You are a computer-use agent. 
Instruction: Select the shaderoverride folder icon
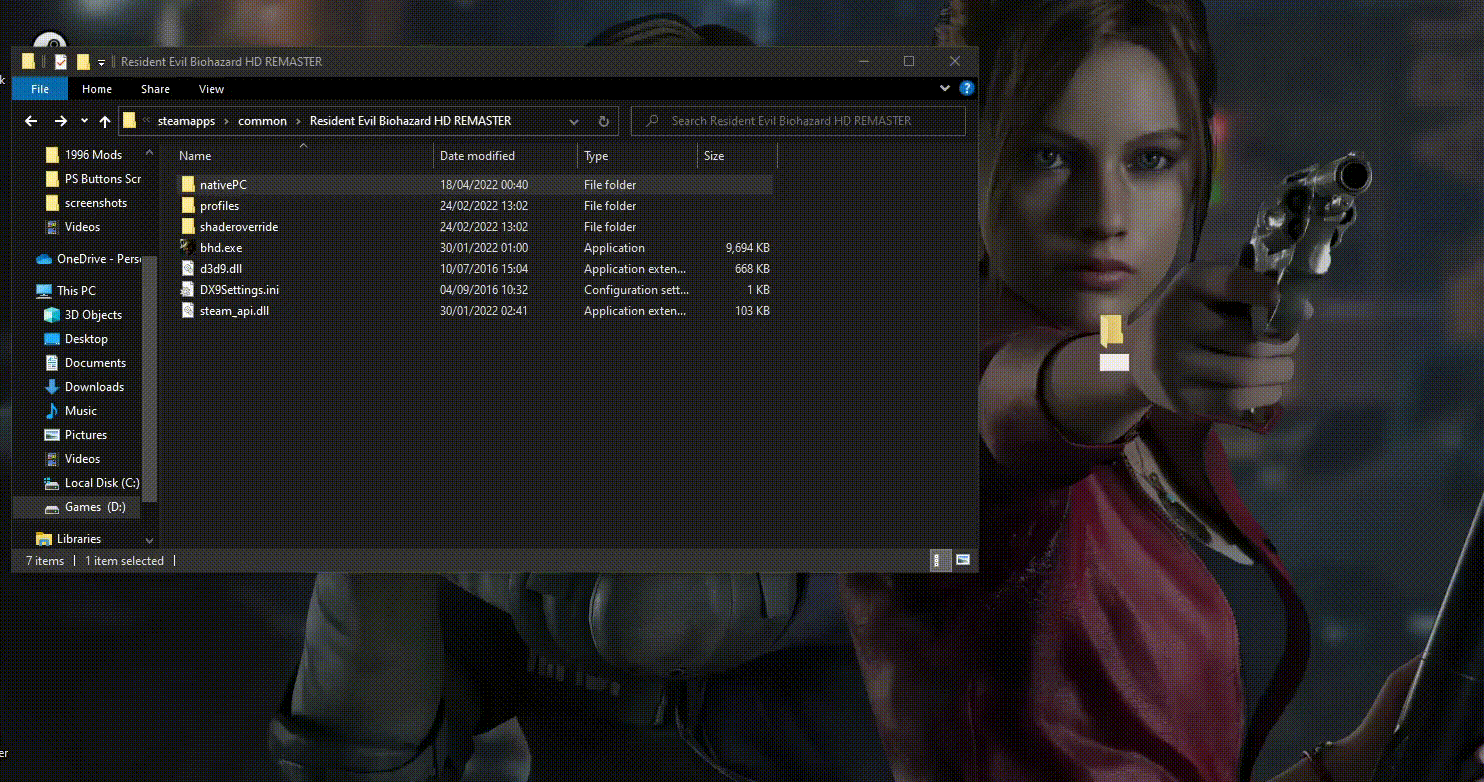pos(188,227)
